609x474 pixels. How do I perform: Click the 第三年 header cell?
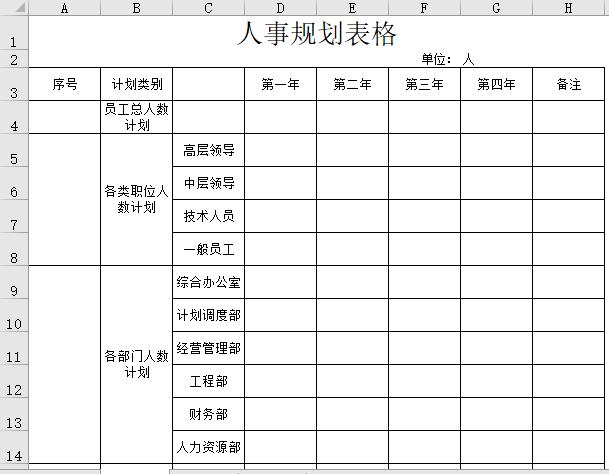(x=424, y=85)
